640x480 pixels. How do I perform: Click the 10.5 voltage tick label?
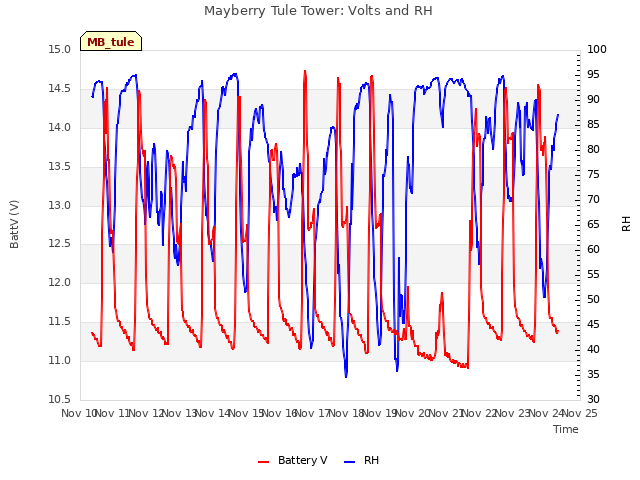pyautogui.click(x=60, y=400)
